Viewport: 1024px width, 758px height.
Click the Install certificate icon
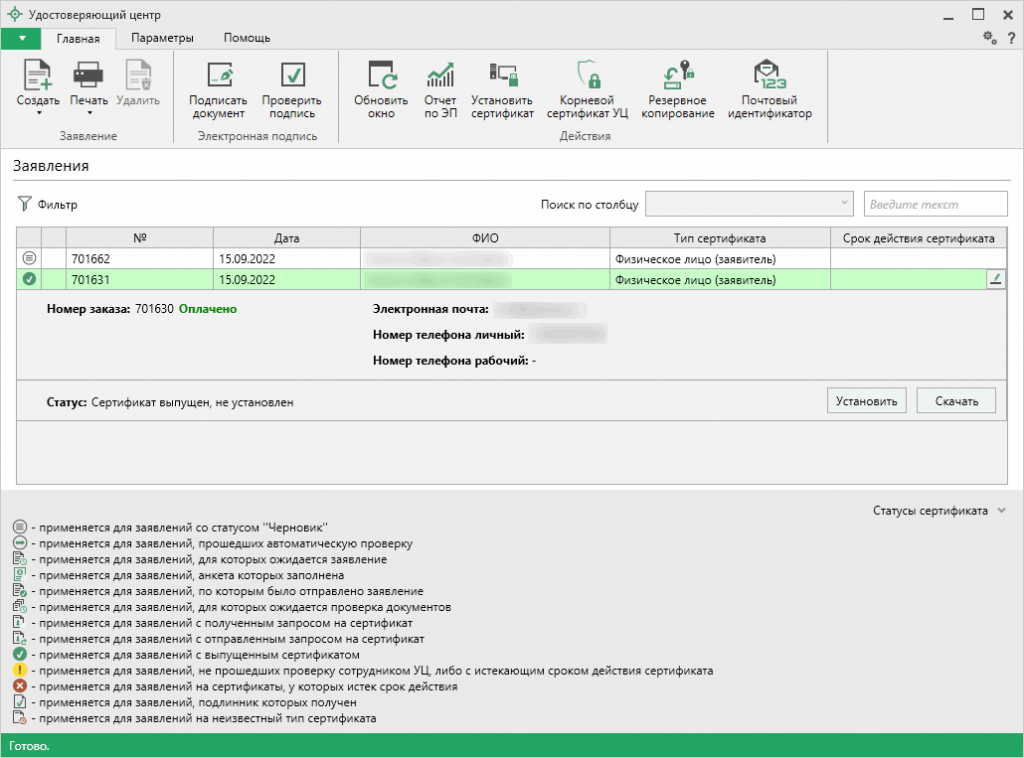tap(502, 76)
